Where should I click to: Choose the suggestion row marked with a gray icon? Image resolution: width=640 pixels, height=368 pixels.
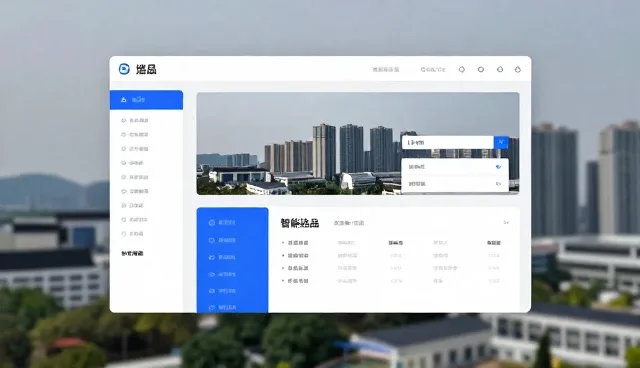[455, 184]
